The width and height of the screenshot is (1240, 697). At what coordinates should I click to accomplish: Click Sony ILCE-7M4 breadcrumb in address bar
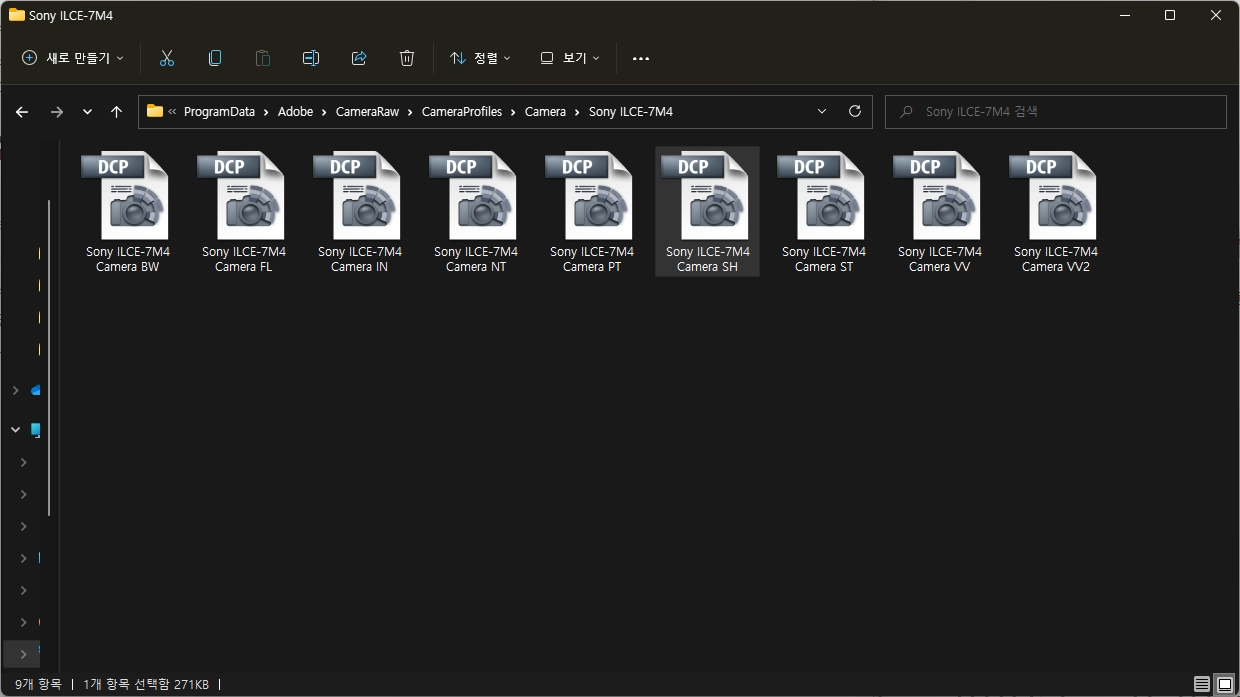coord(631,112)
